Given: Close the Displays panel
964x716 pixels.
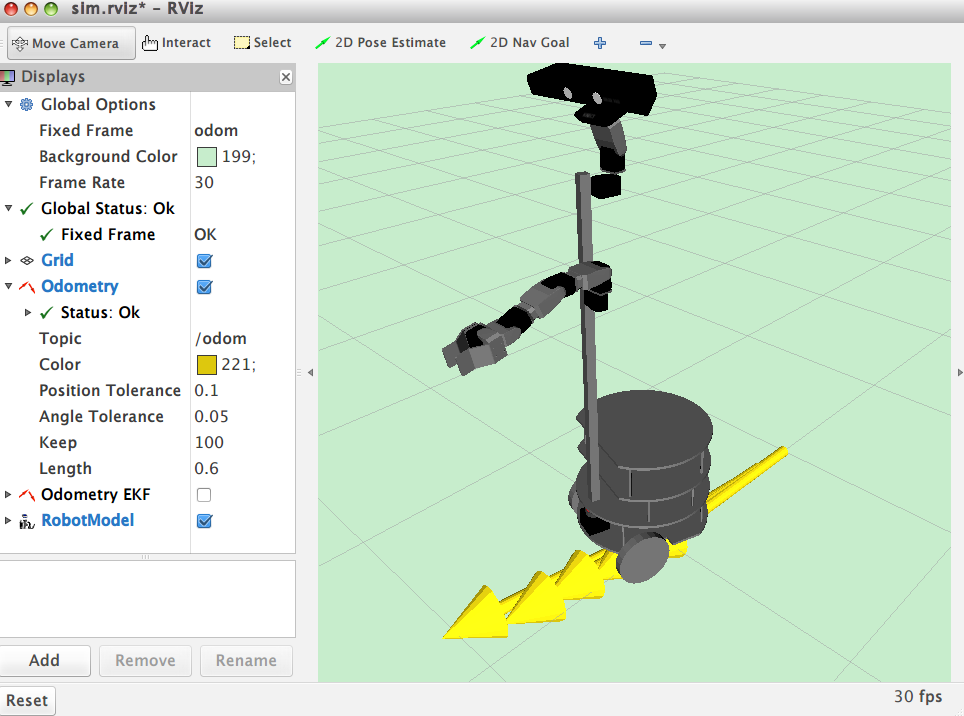Looking at the screenshot, I should (x=286, y=77).
